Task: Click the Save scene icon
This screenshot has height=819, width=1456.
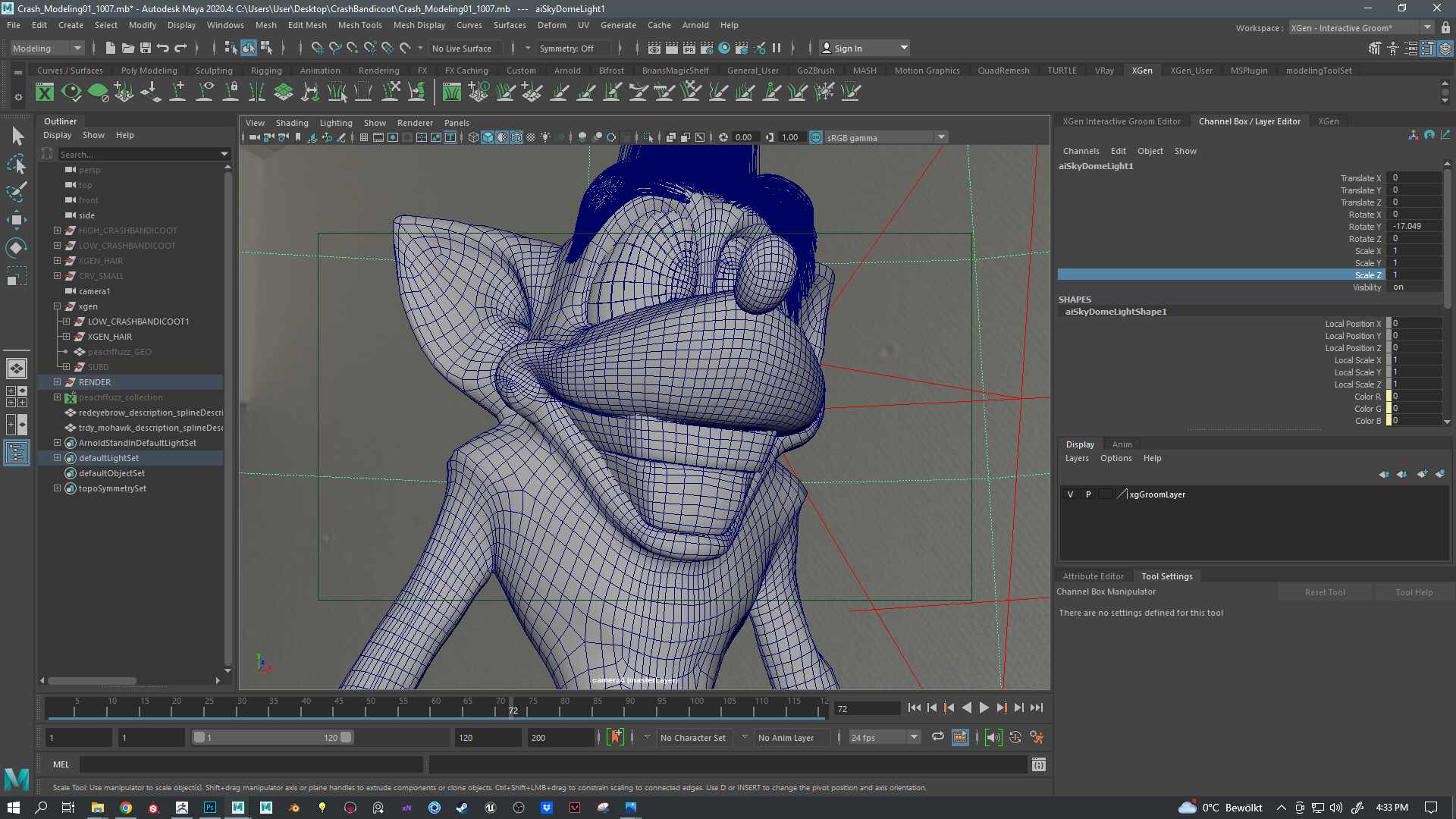Action: (x=146, y=48)
